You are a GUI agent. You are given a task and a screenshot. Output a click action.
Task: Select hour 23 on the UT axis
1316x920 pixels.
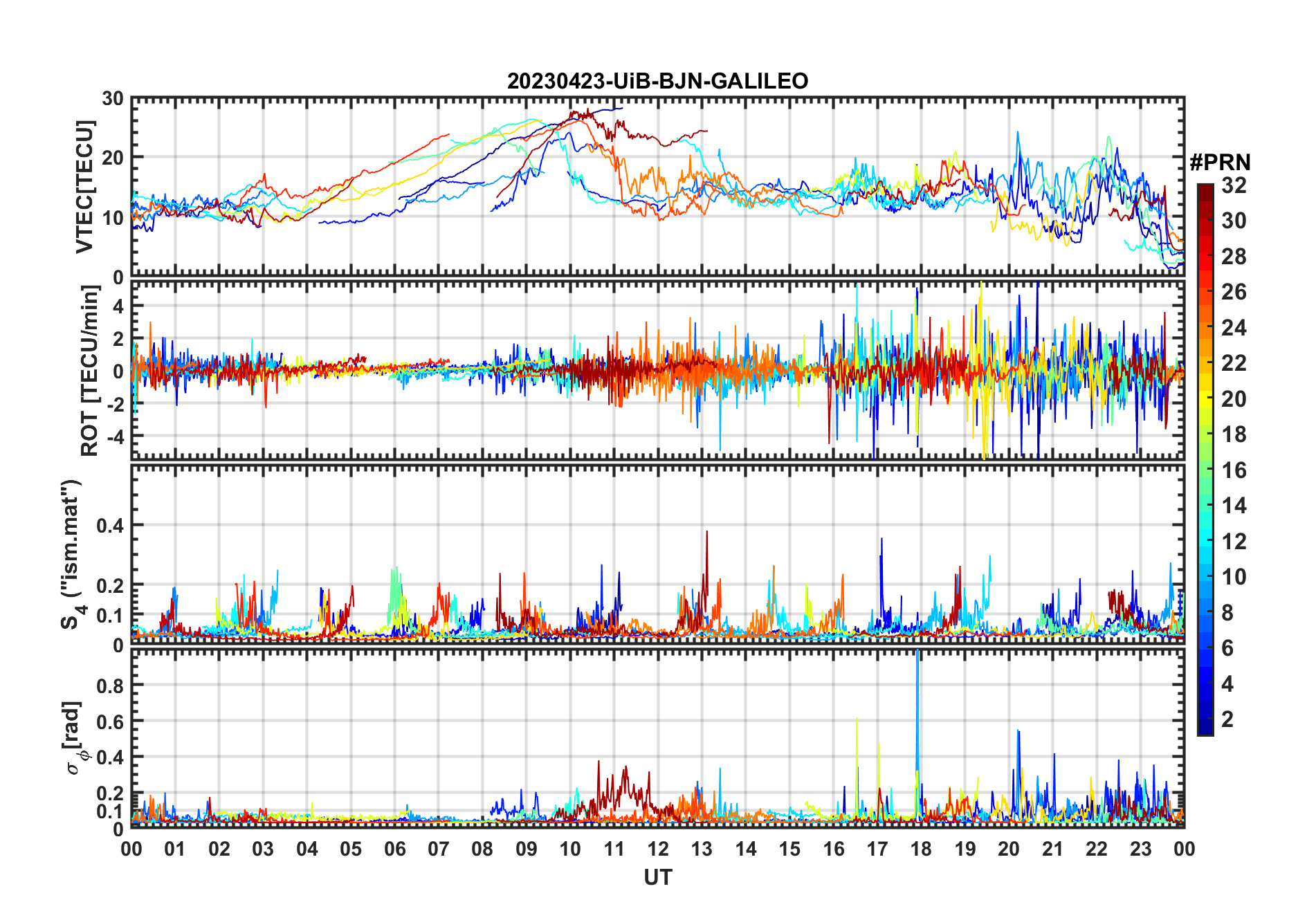click(1140, 849)
